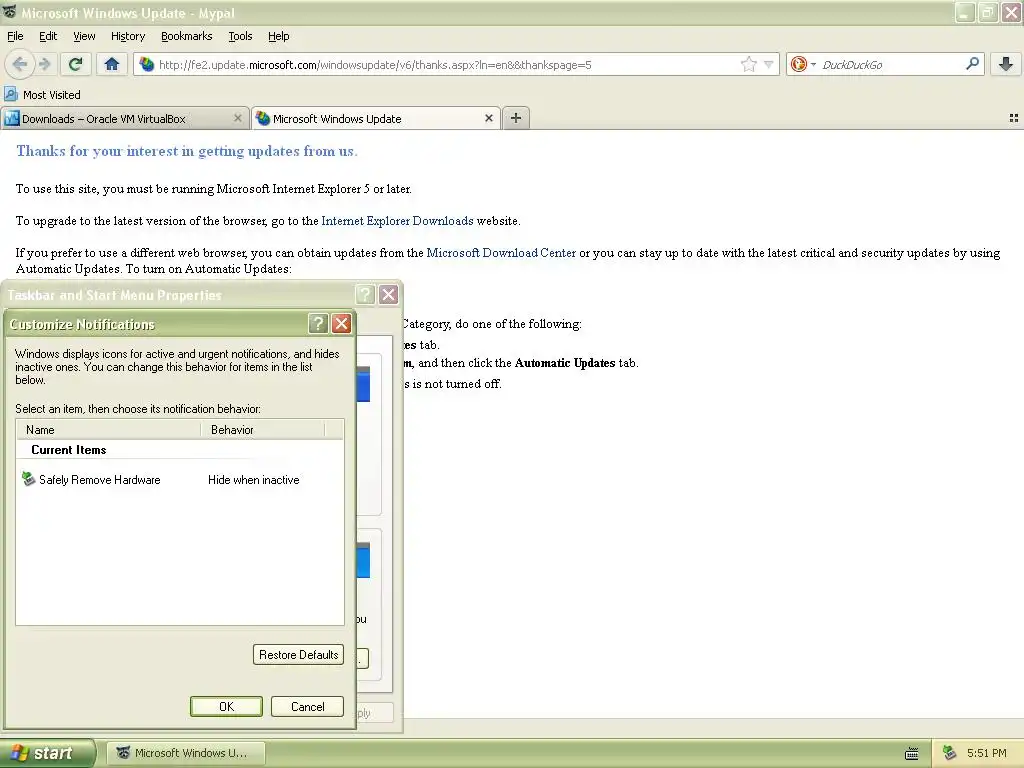The image size is (1024, 768).
Task: Click Cancel in Customize Notifications
Action: [x=307, y=707]
